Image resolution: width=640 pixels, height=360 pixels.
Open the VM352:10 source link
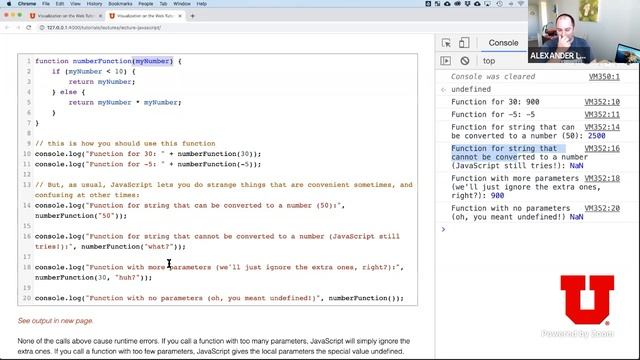602,102
